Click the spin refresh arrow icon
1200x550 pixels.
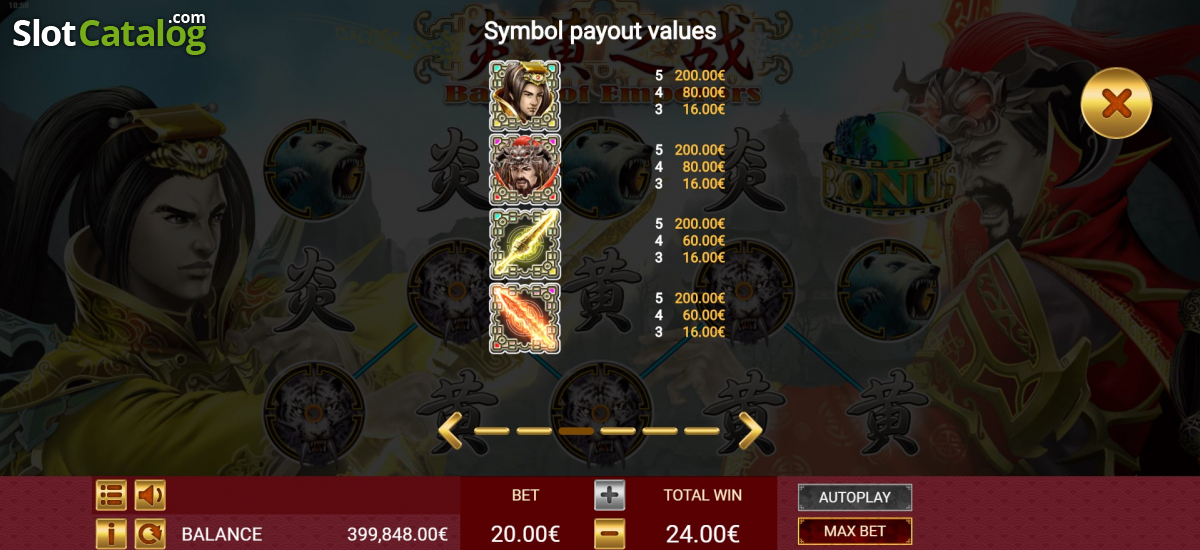click(x=150, y=534)
